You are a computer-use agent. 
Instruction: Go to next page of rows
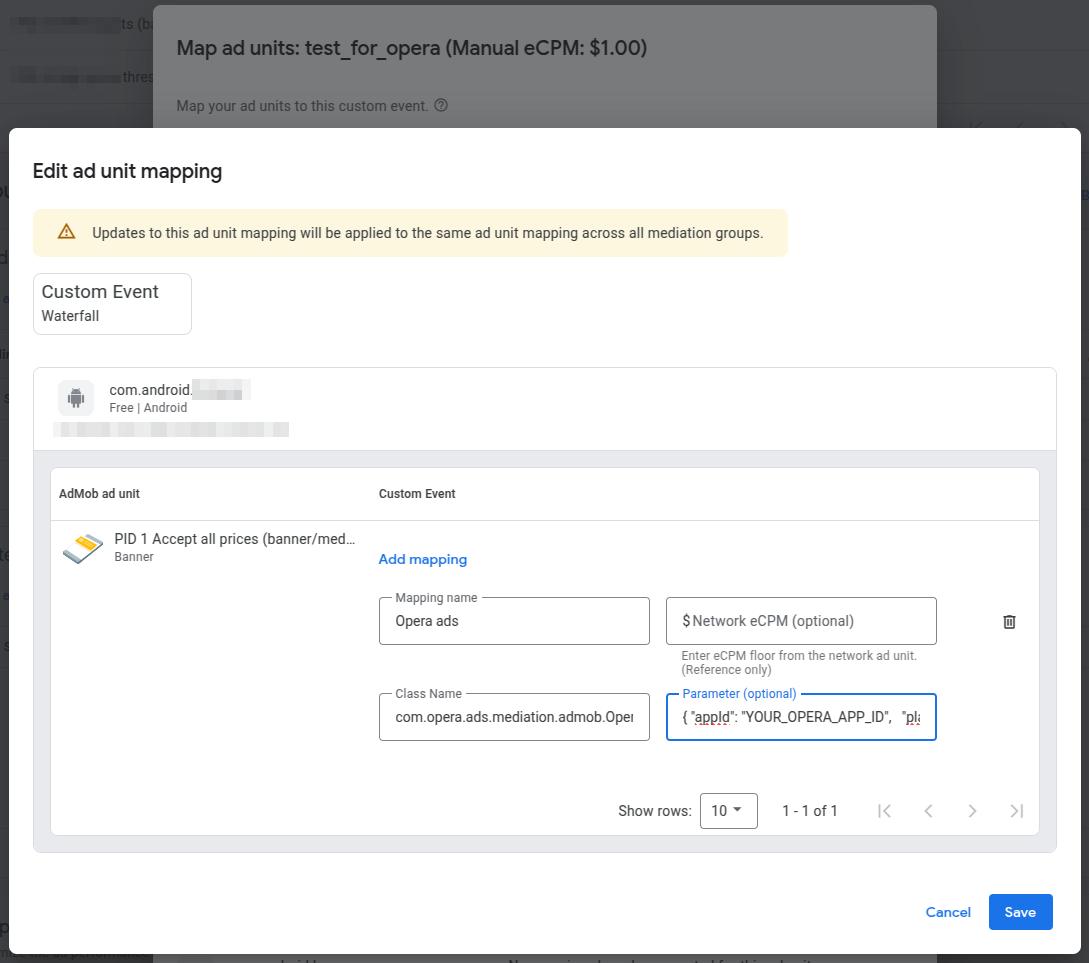[972, 811]
